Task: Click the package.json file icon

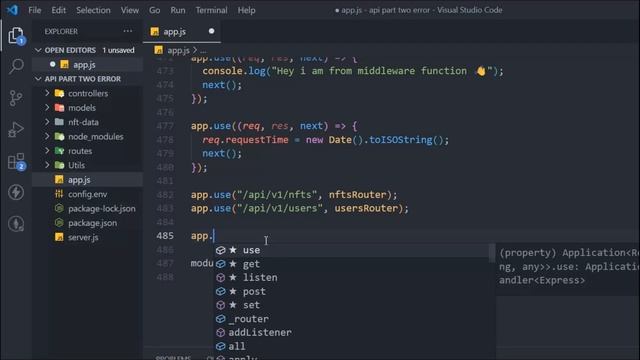Action: pyautogui.click(x=59, y=223)
